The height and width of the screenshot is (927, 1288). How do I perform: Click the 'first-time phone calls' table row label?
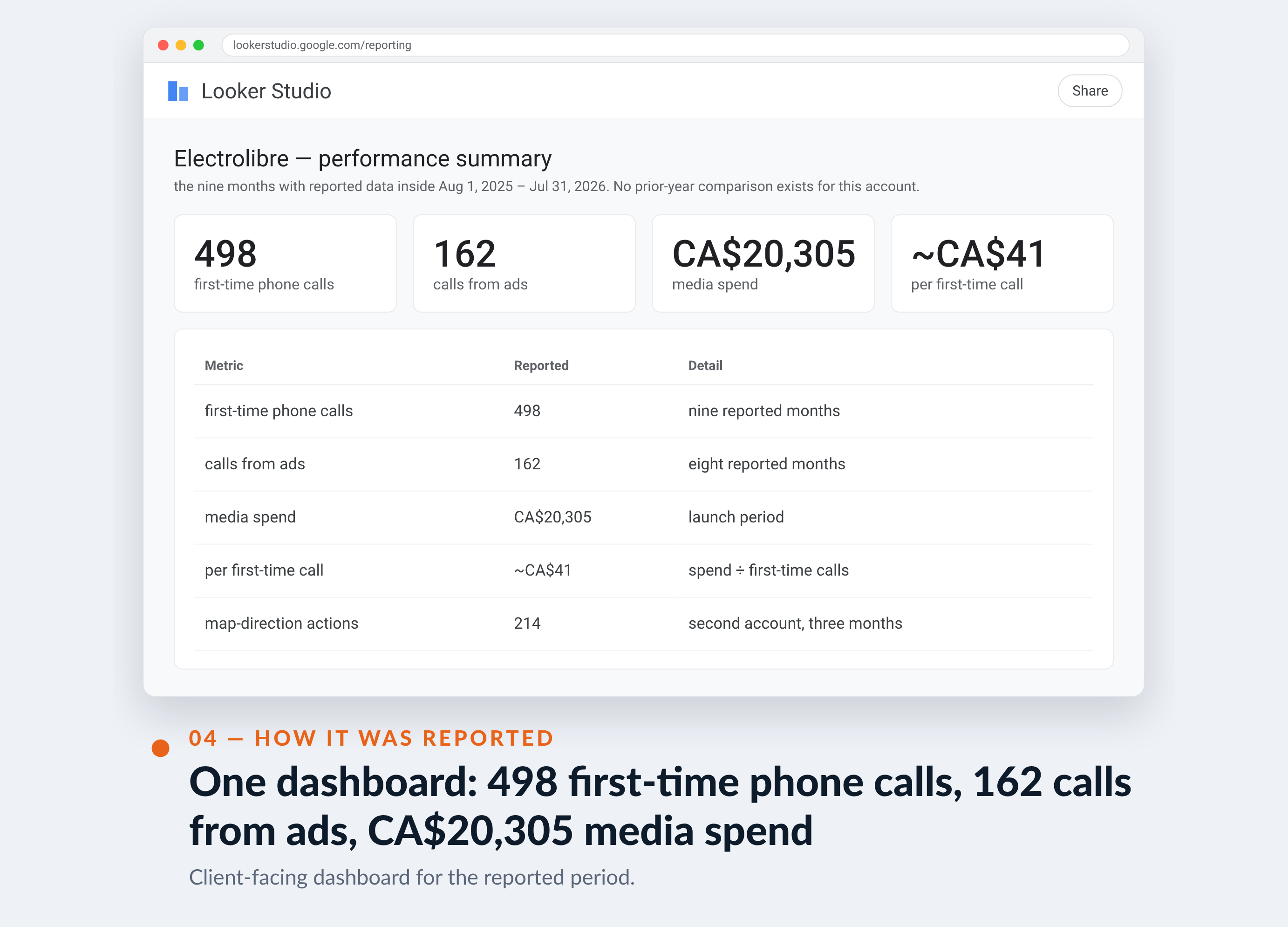(278, 411)
